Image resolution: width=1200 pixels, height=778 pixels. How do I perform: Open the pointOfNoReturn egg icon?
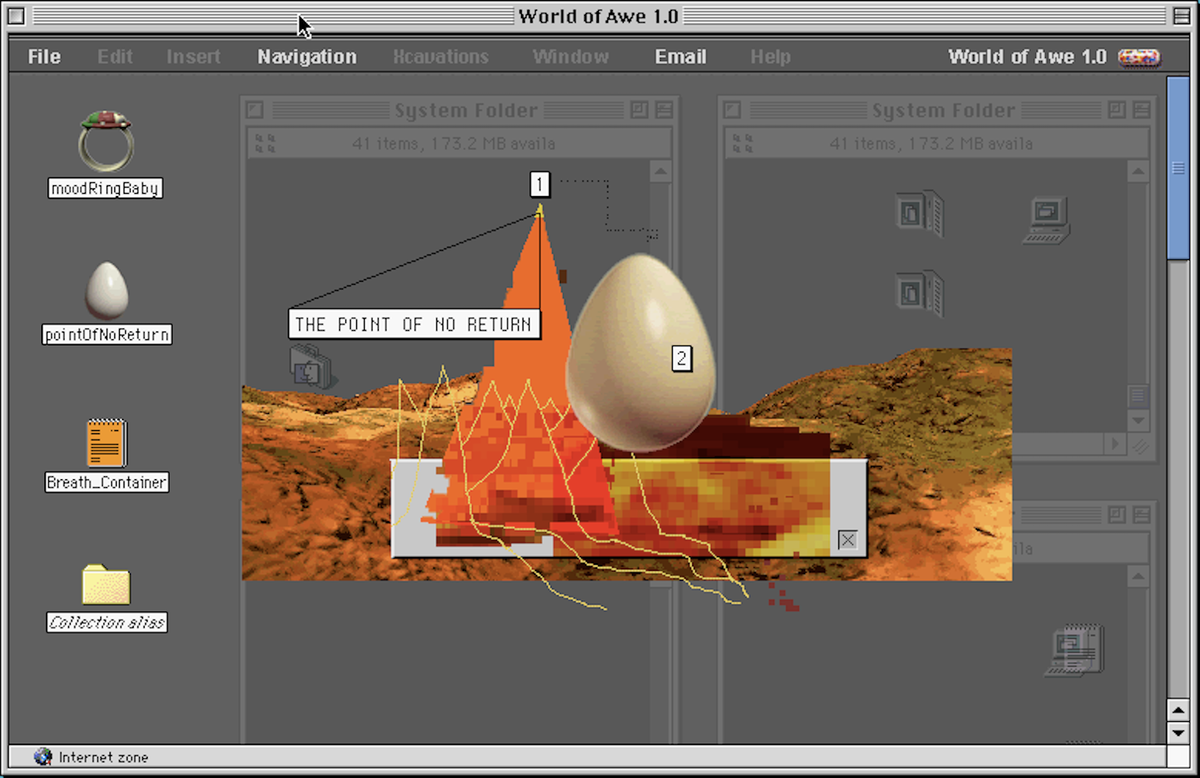pos(105,290)
